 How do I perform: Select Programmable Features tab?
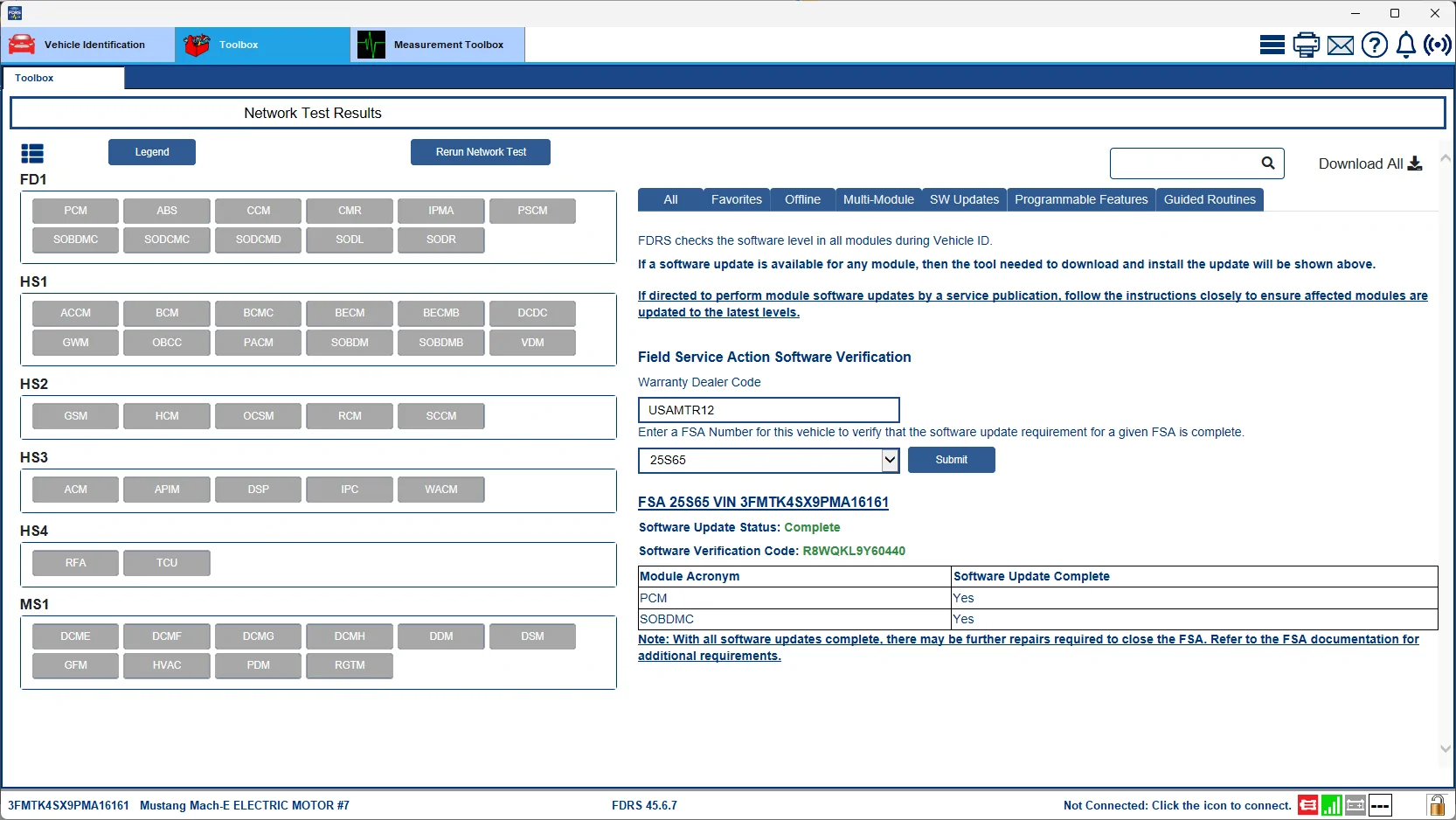[x=1081, y=199]
